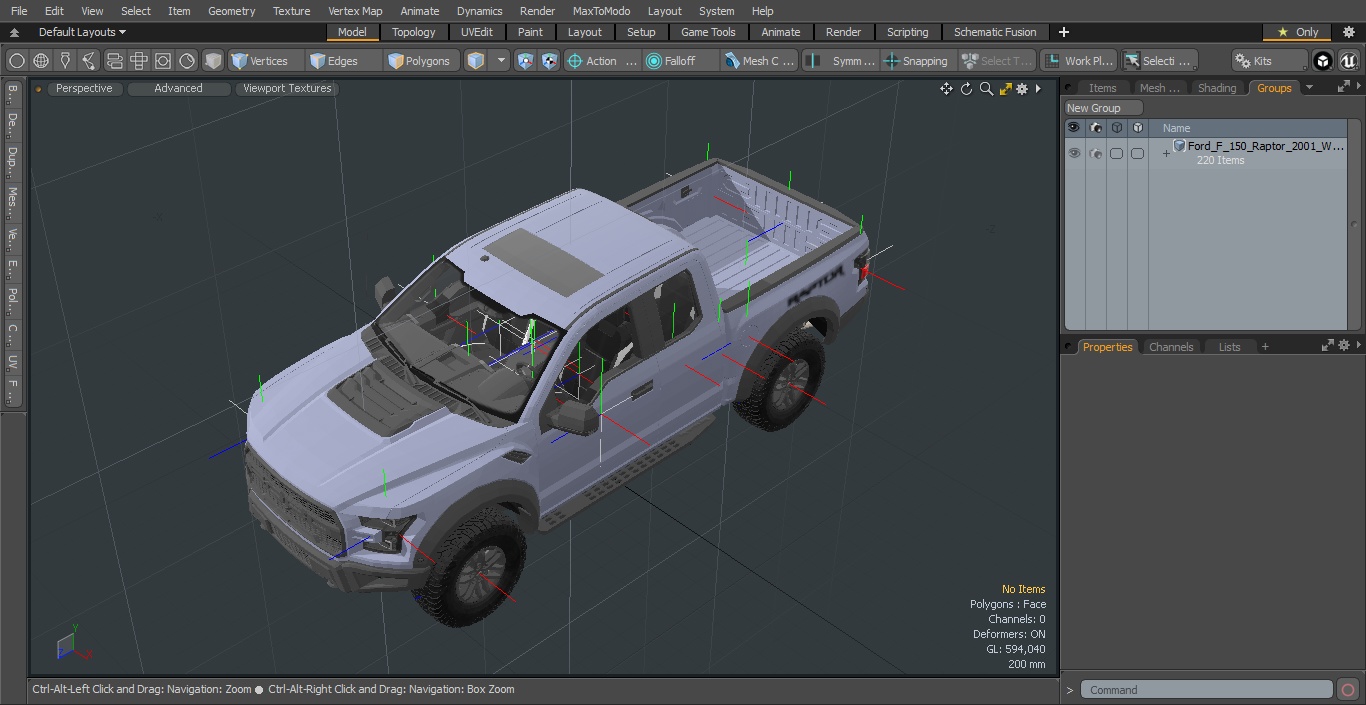Viewport: 1366px width, 705px height.
Task: Switch to the Paint layout tab
Action: pyautogui.click(x=530, y=32)
